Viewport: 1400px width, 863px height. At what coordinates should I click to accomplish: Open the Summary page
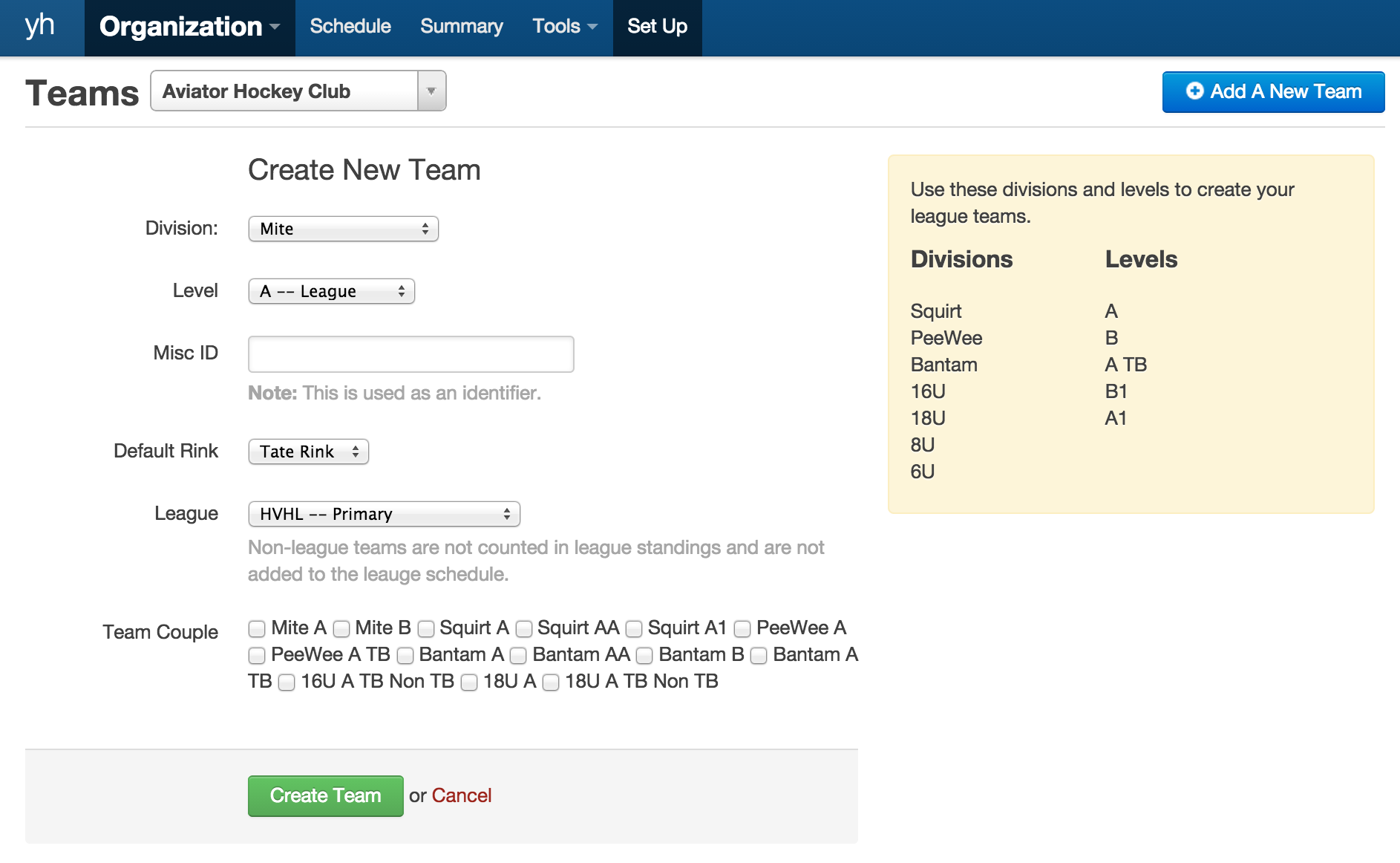coord(461,27)
